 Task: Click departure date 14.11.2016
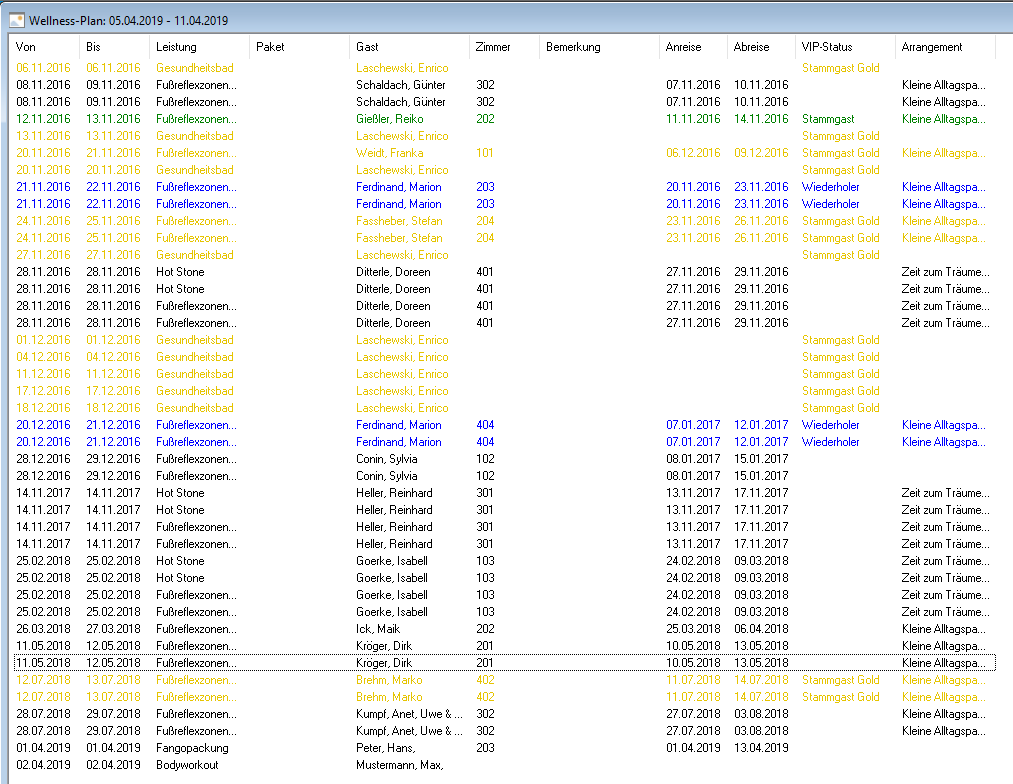coord(761,119)
